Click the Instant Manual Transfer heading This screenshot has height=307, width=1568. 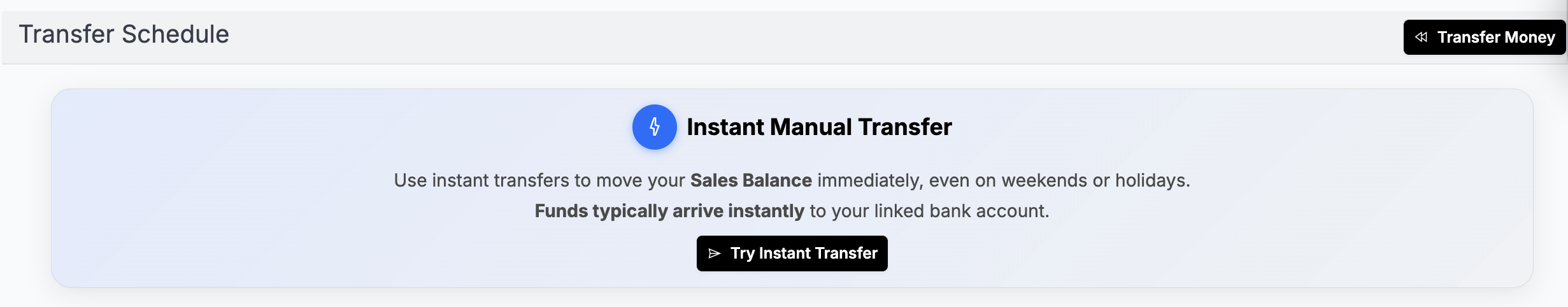coord(819,127)
